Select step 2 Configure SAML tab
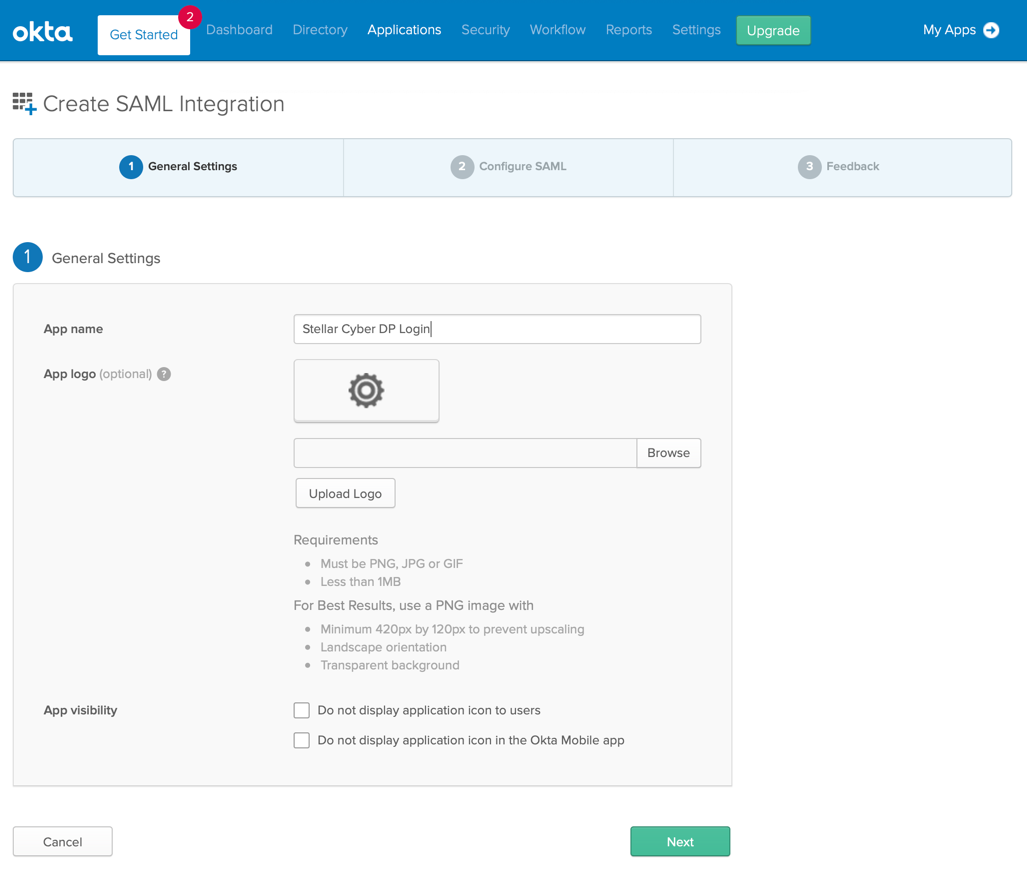Screen dimensions: 1027x873 [508, 167]
